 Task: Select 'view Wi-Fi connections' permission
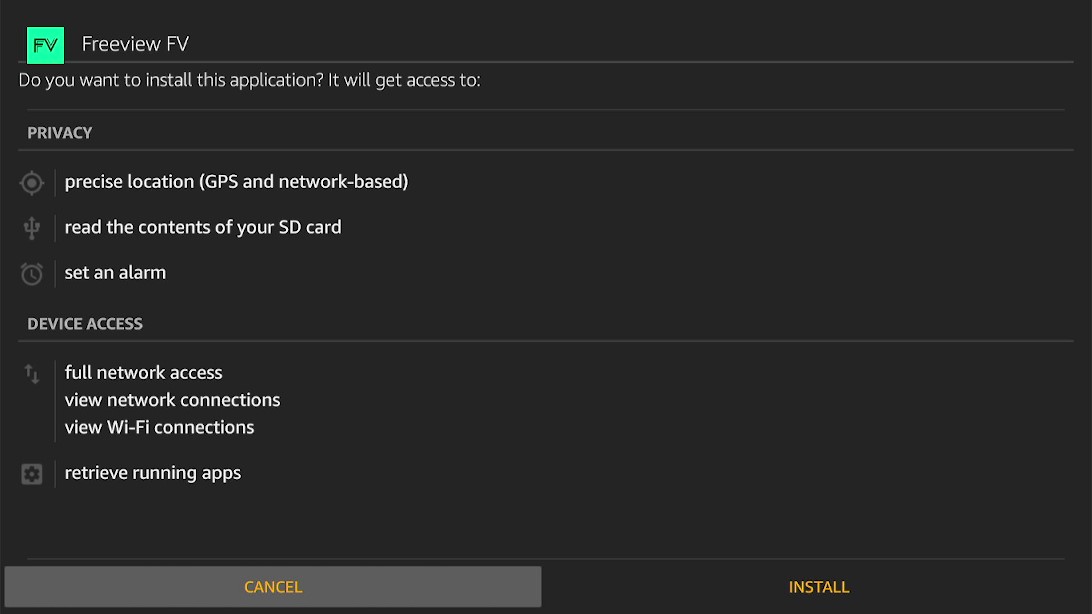[159, 427]
